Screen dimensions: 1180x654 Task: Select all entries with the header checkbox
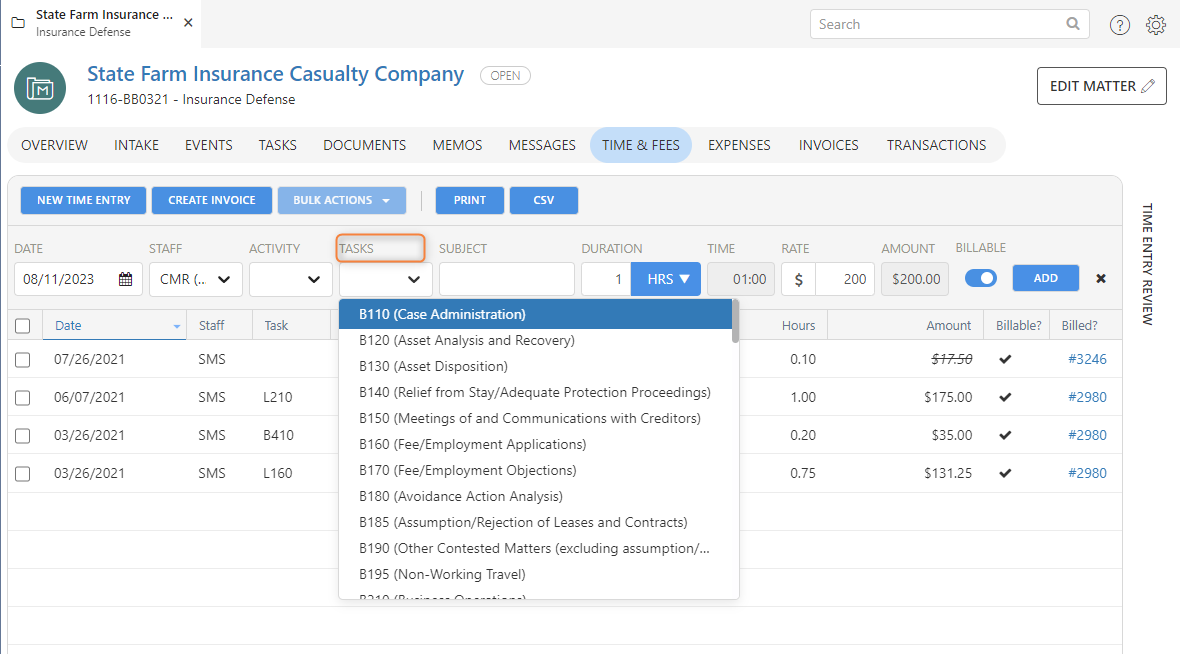pyautogui.click(x=23, y=324)
